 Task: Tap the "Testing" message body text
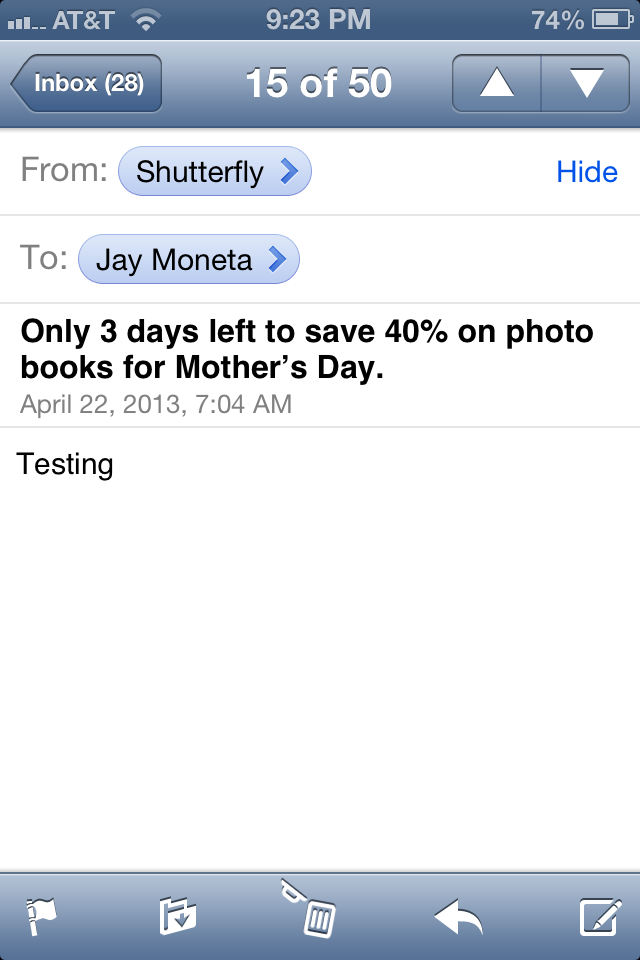(65, 464)
